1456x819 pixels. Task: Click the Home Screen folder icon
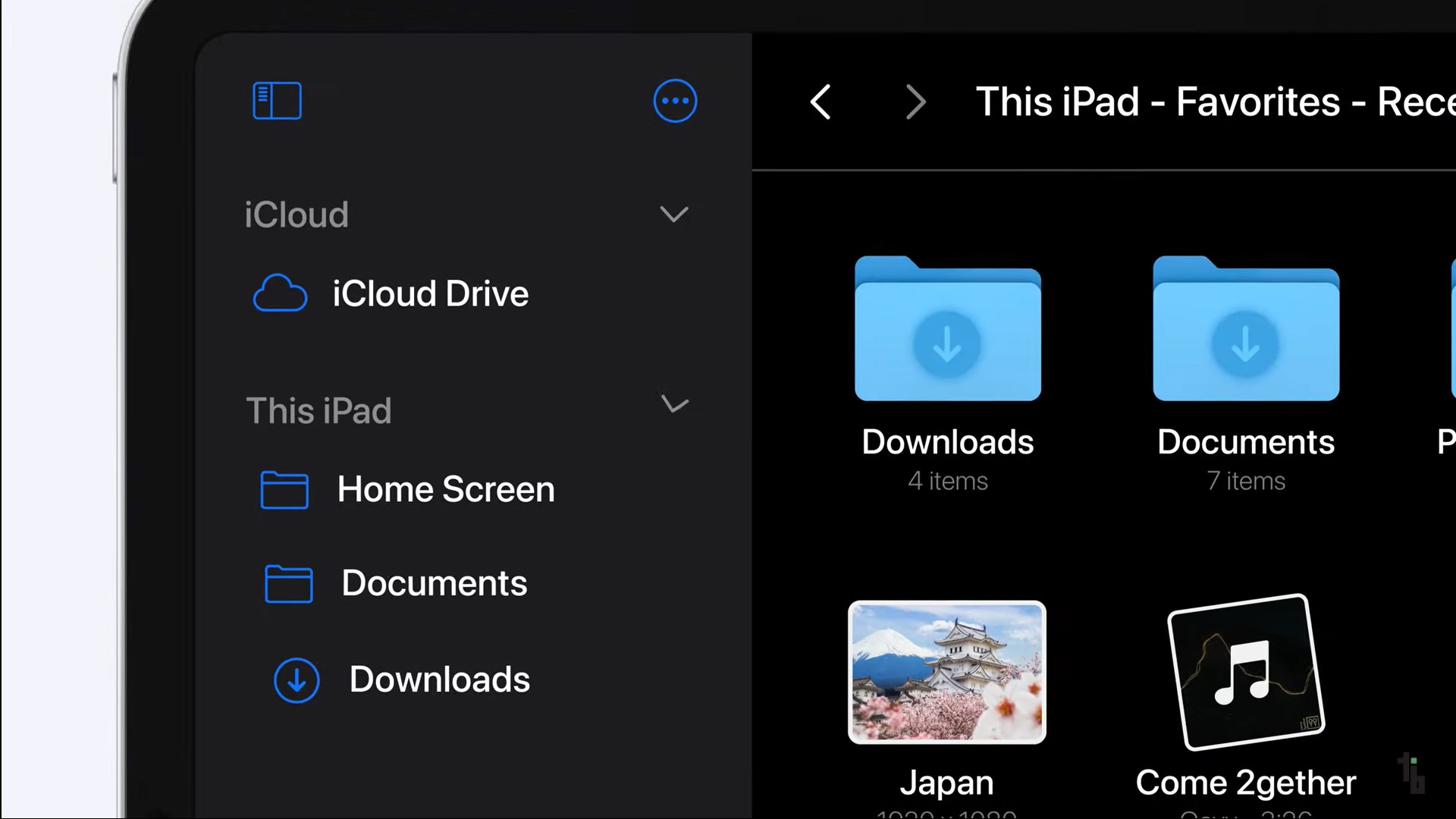click(284, 489)
